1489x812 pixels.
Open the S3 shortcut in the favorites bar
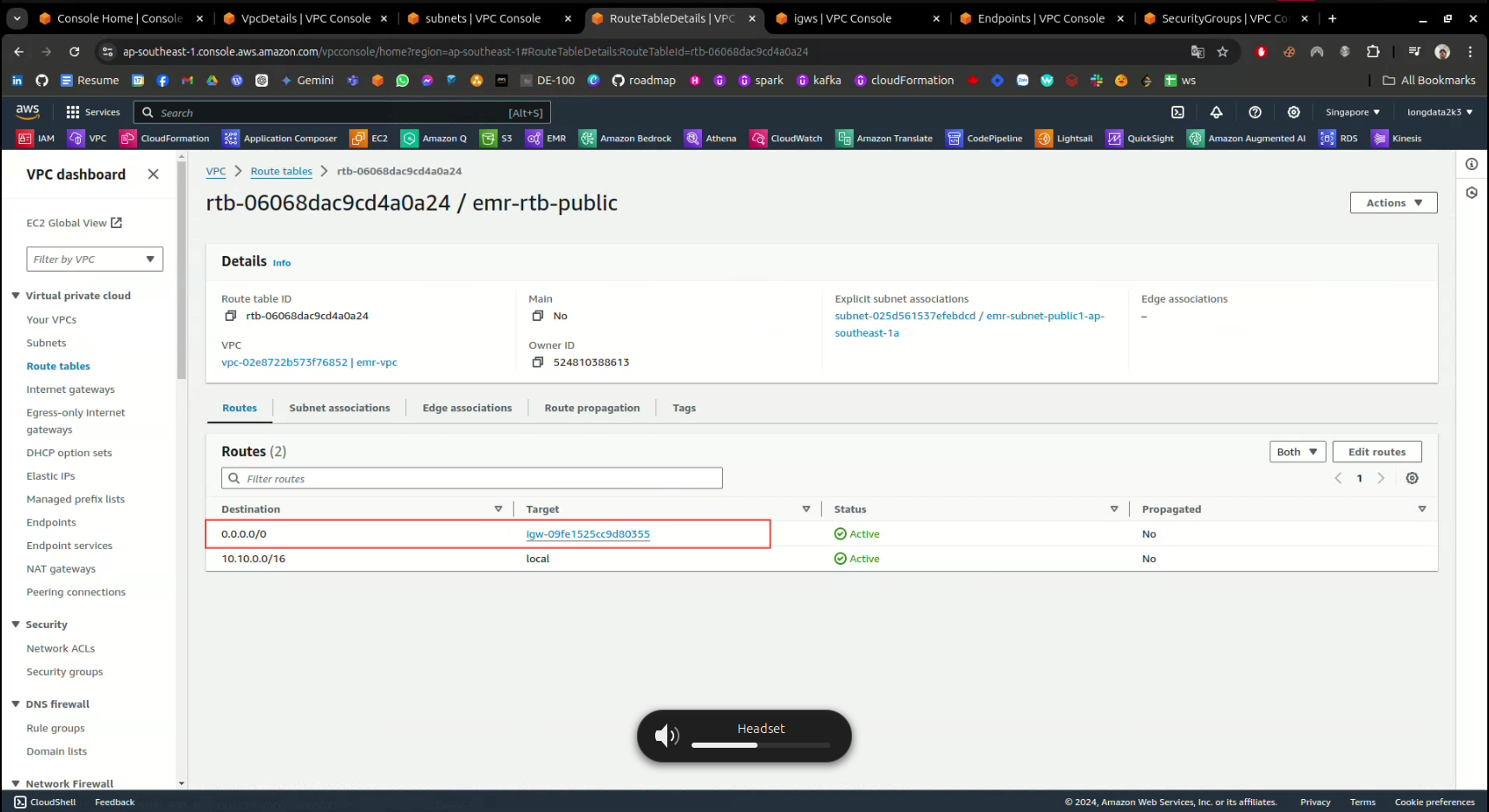(x=497, y=139)
